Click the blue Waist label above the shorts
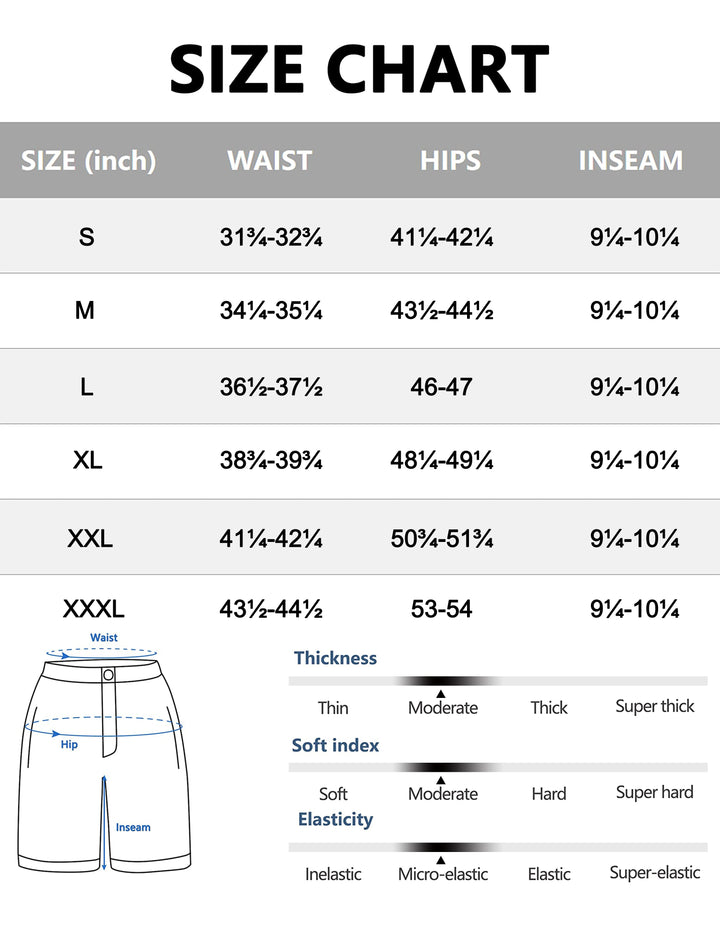The width and height of the screenshot is (720, 936). 104,637
